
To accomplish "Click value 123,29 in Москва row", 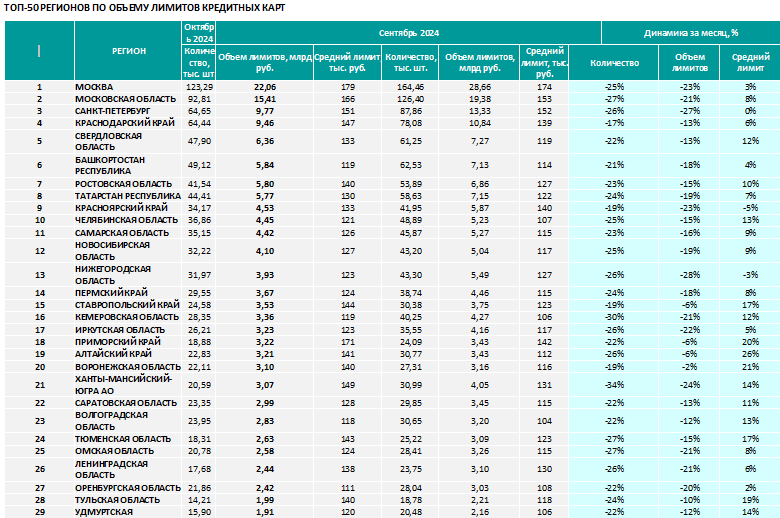I will [x=199, y=87].
